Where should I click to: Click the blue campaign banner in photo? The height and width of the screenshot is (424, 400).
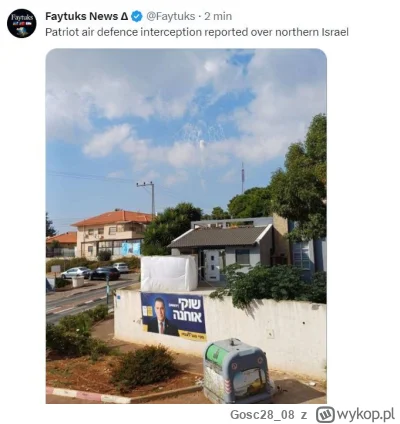pos(173,316)
